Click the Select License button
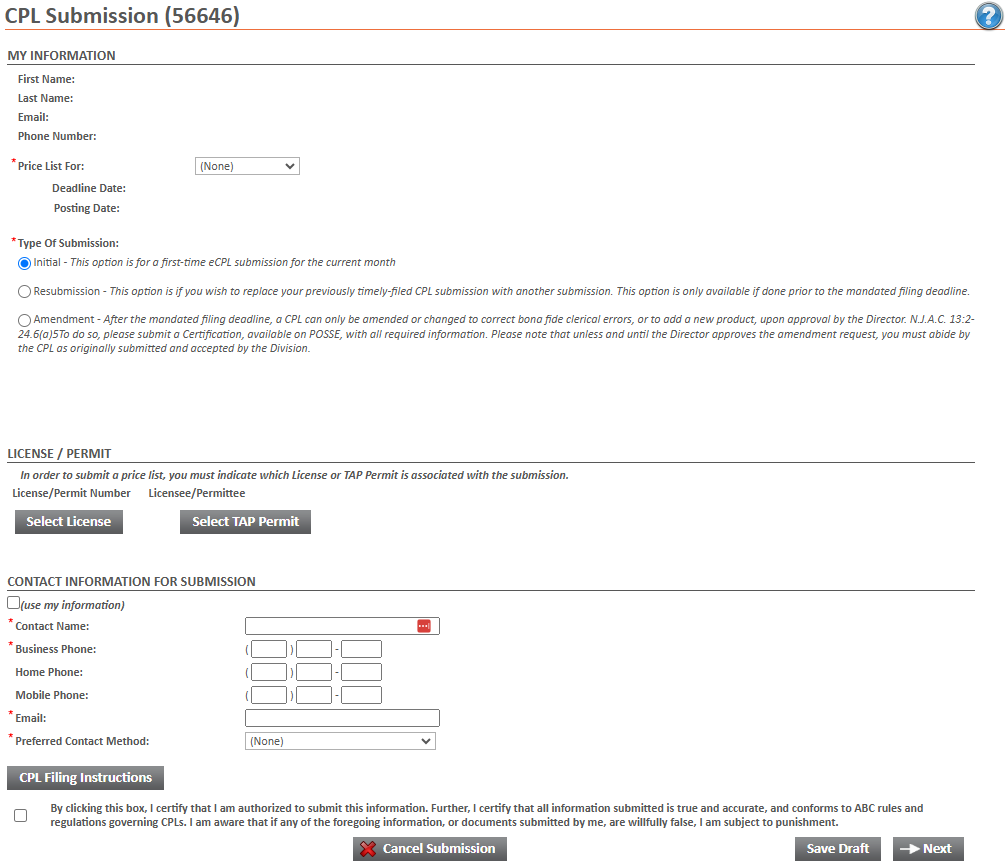Image resolution: width=1005 pixels, height=867 pixels. 69,522
